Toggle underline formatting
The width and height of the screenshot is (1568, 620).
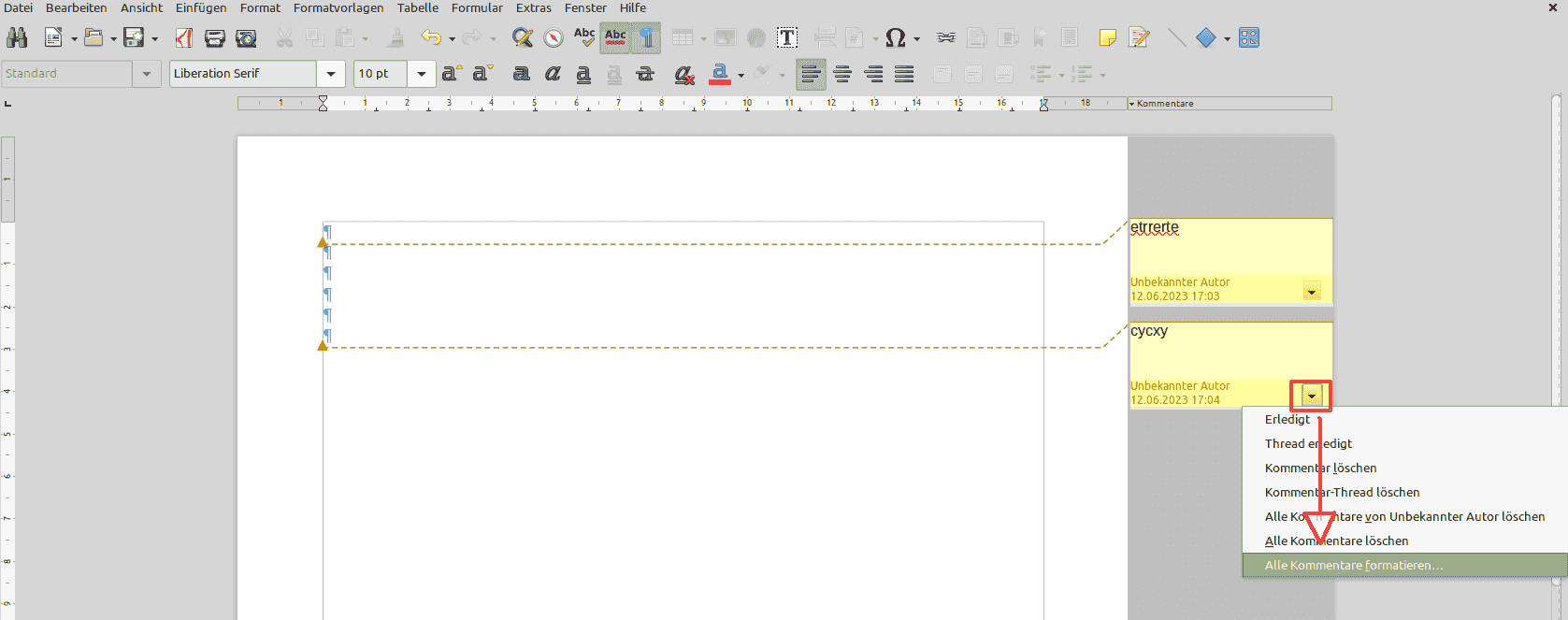[583, 74]
